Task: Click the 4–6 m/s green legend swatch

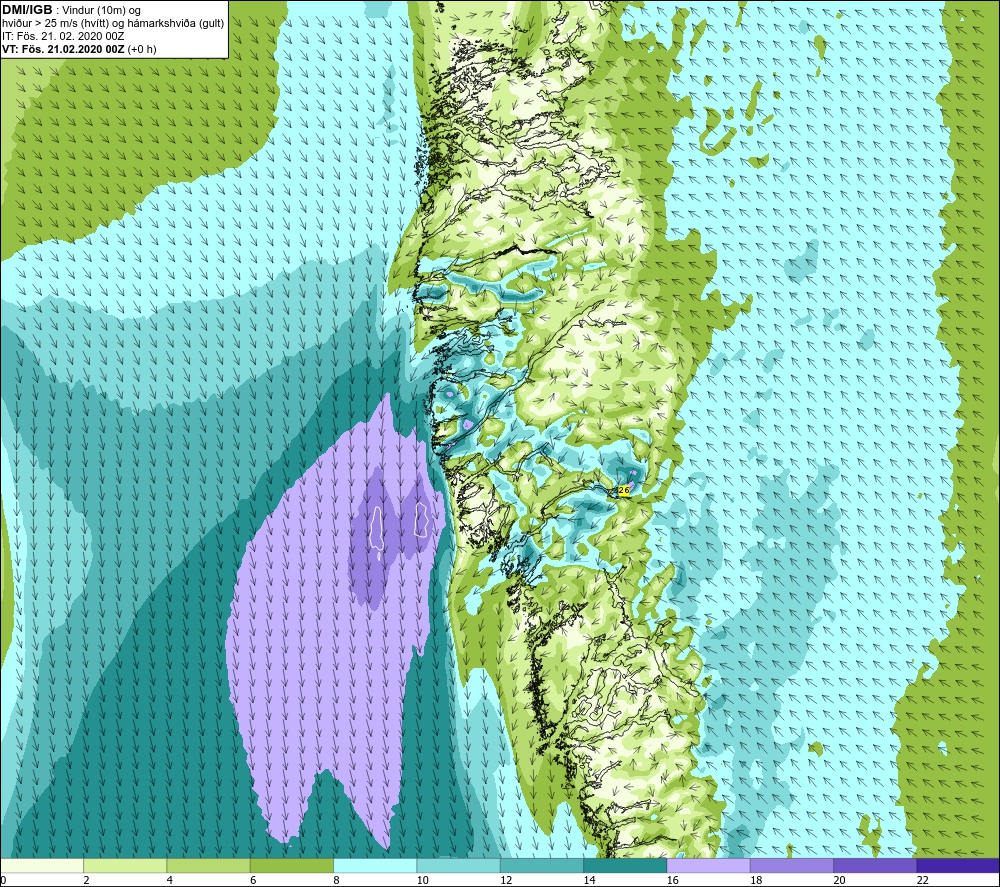Action: [x=209, y=866]
